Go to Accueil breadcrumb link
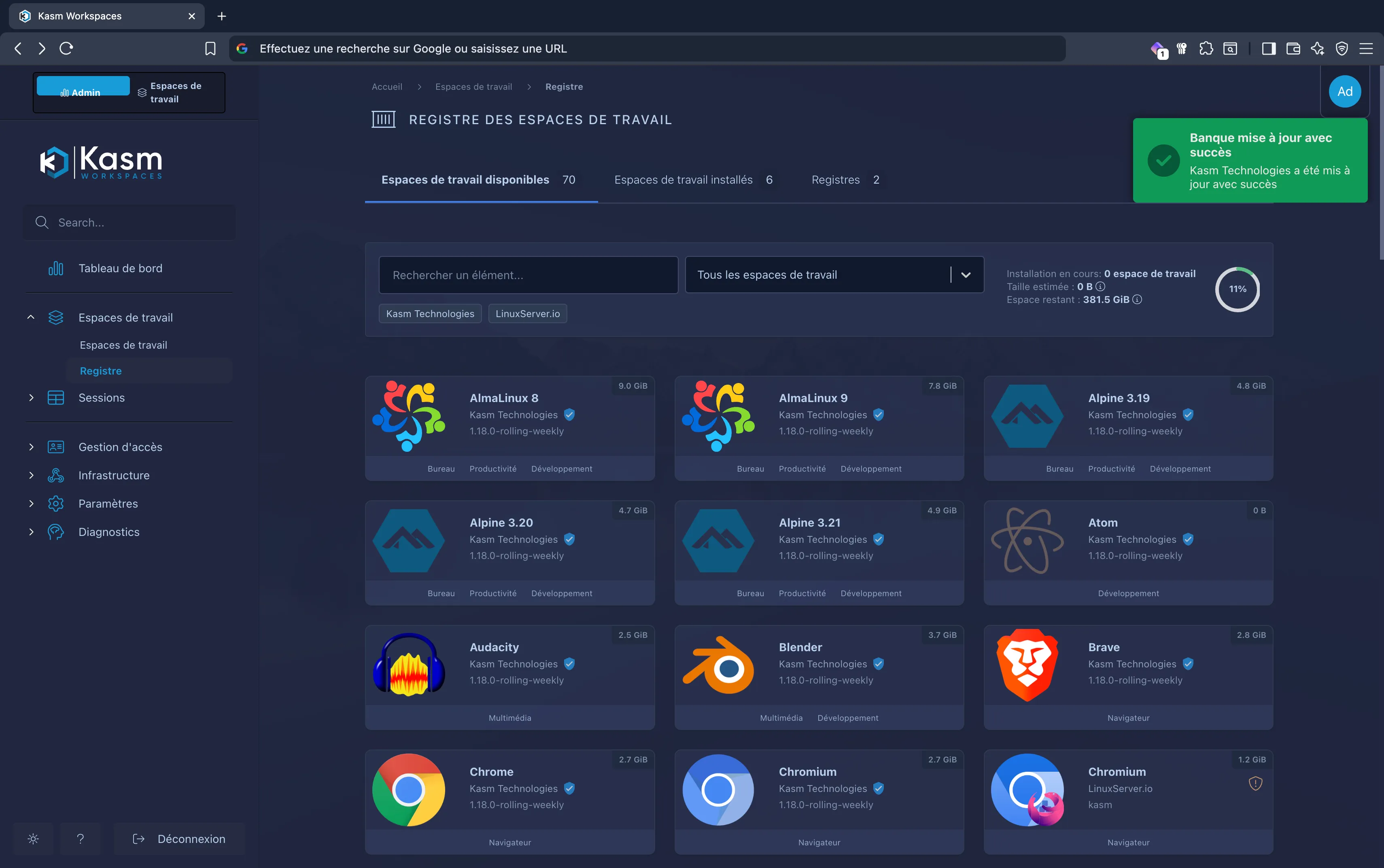 (386, 87)
